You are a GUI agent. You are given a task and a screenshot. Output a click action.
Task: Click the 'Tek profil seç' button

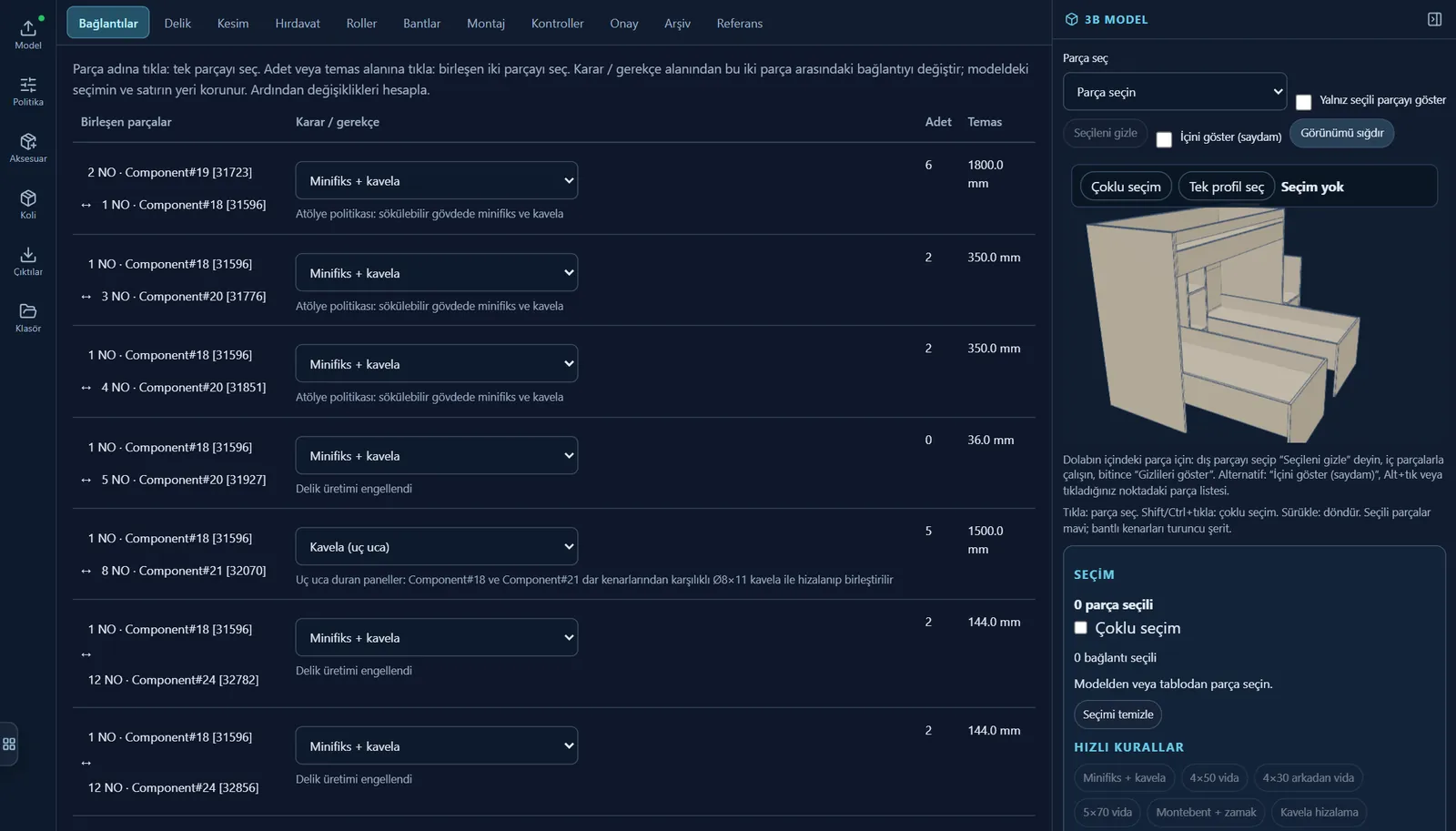click(1226, 187)
